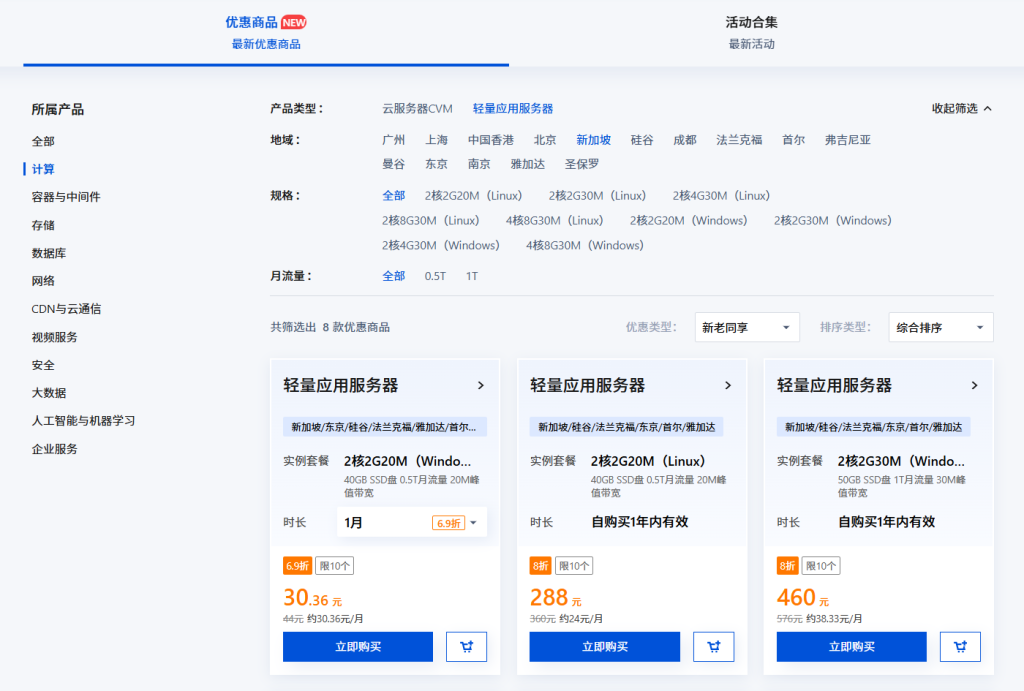
Task: Filter region by 中国香港
Action: [491, 140]
